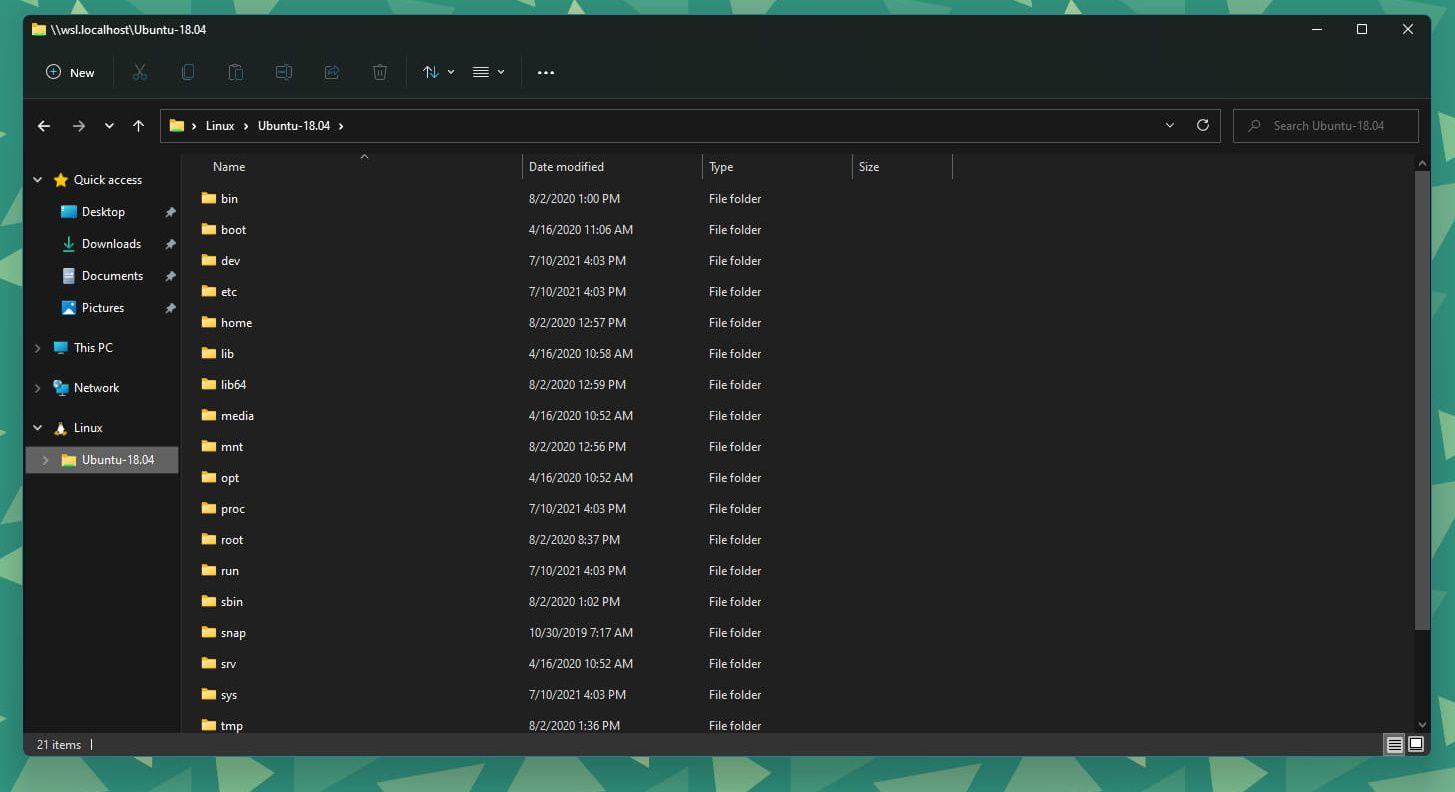The height and width of the screenshot is (792, 1455).
Task: Click the scrollbar down arrow
Action: (1423, 725)
